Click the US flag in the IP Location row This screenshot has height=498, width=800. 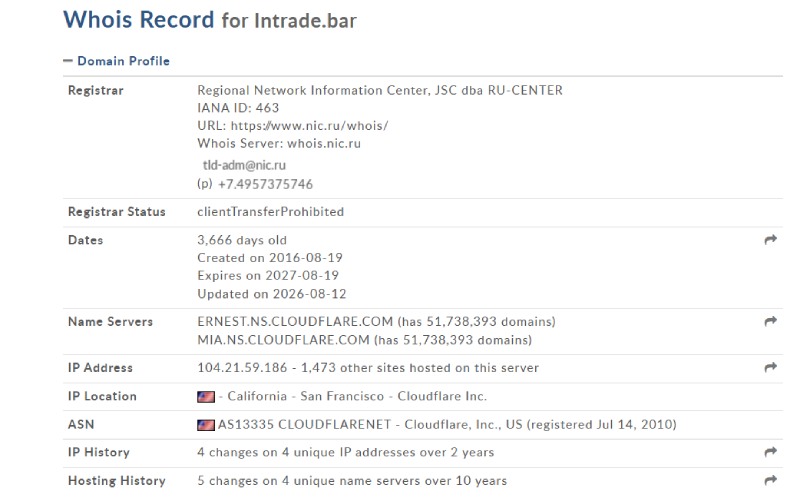point(206,396)
